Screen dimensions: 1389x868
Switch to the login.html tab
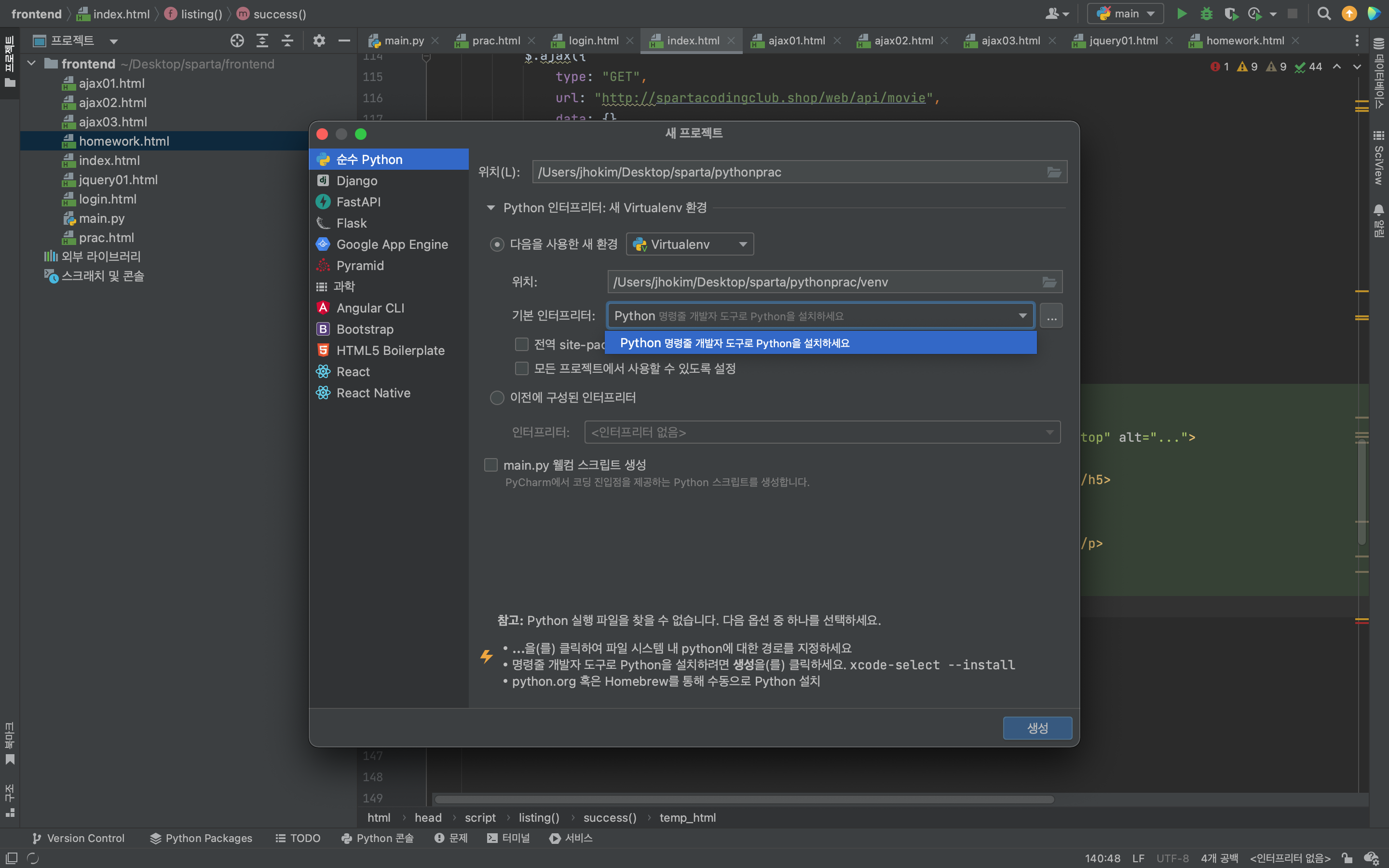[x=594, y=41]
